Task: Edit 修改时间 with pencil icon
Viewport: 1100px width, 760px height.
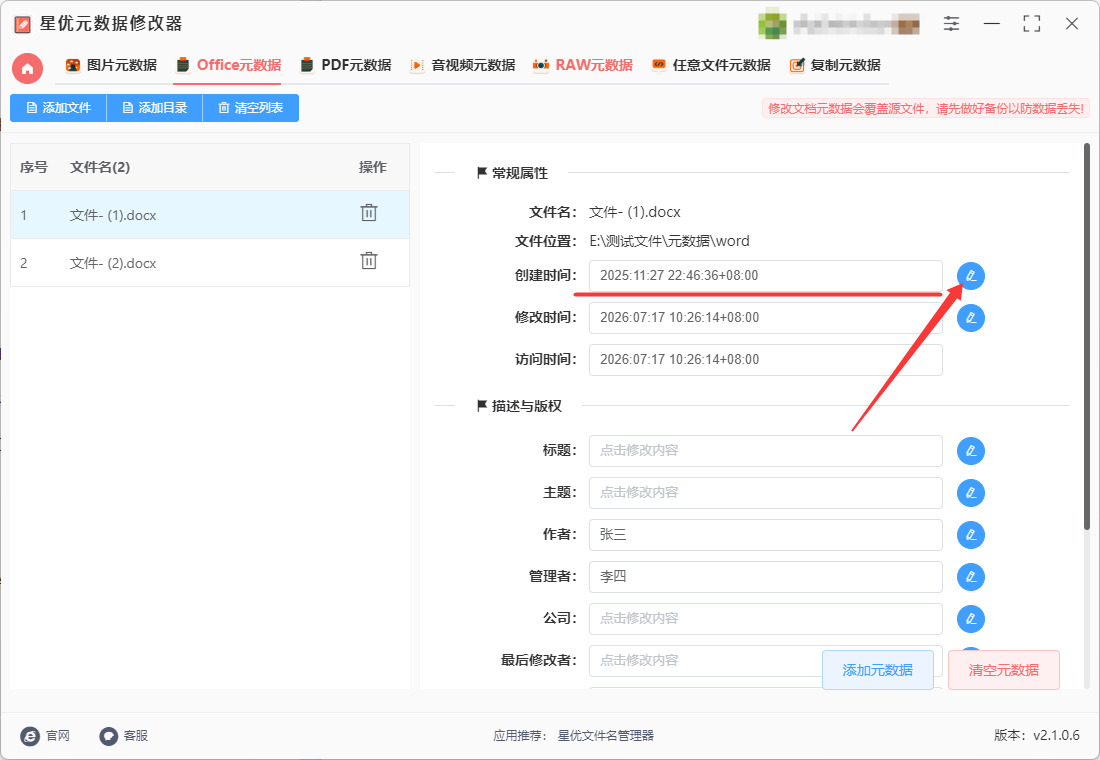Action: 971,318
